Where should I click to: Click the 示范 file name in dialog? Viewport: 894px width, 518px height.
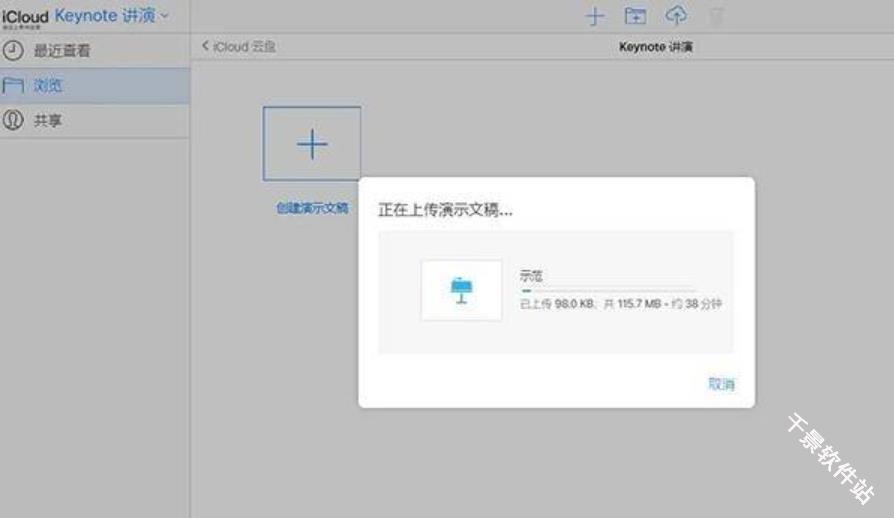pyautogui.click(x=531, y=275)
